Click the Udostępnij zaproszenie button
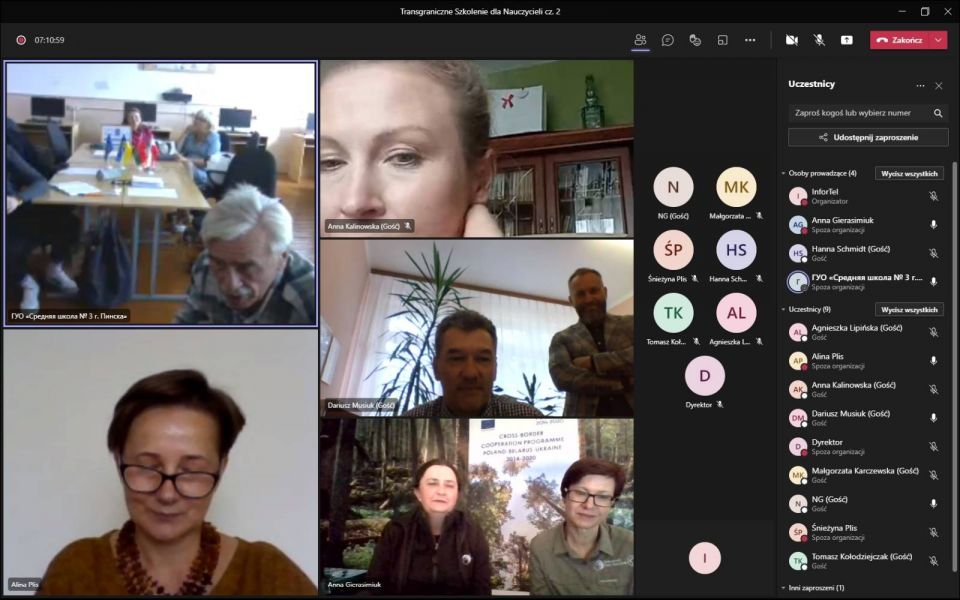Viewport: 960px width, 600px height. pyautogui.click(x=867, y=137)
